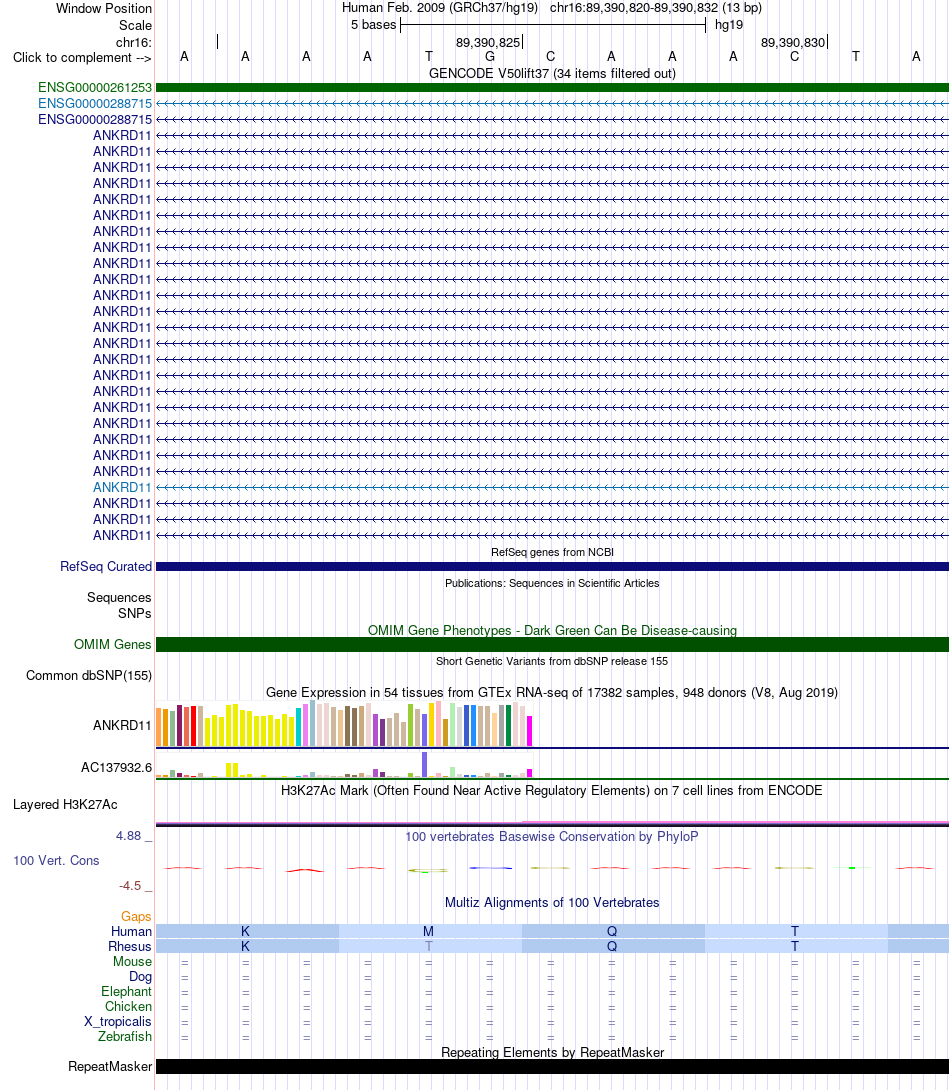Click the 'Click to complement -->' label

[x=82, y=58]
